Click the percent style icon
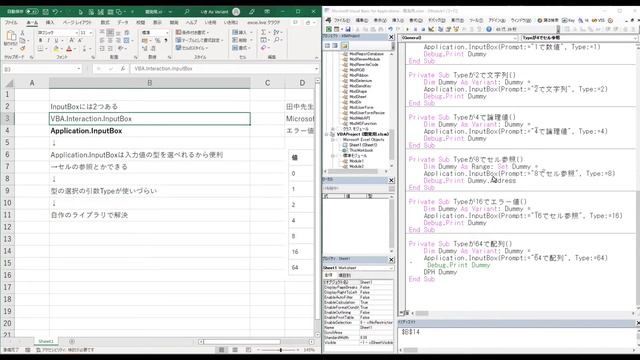 coord(157,40)
